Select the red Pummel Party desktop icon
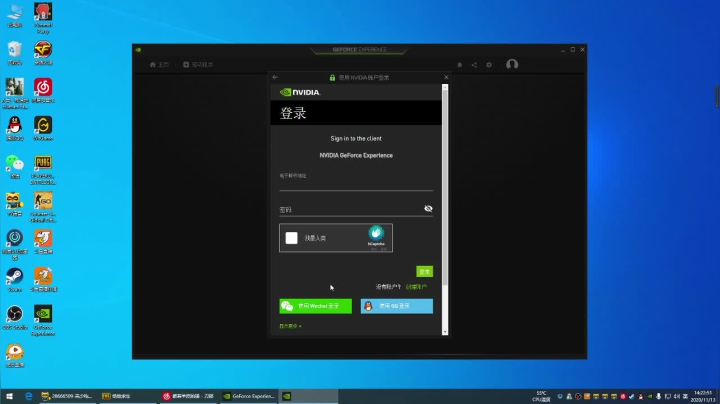 [43, 18]
